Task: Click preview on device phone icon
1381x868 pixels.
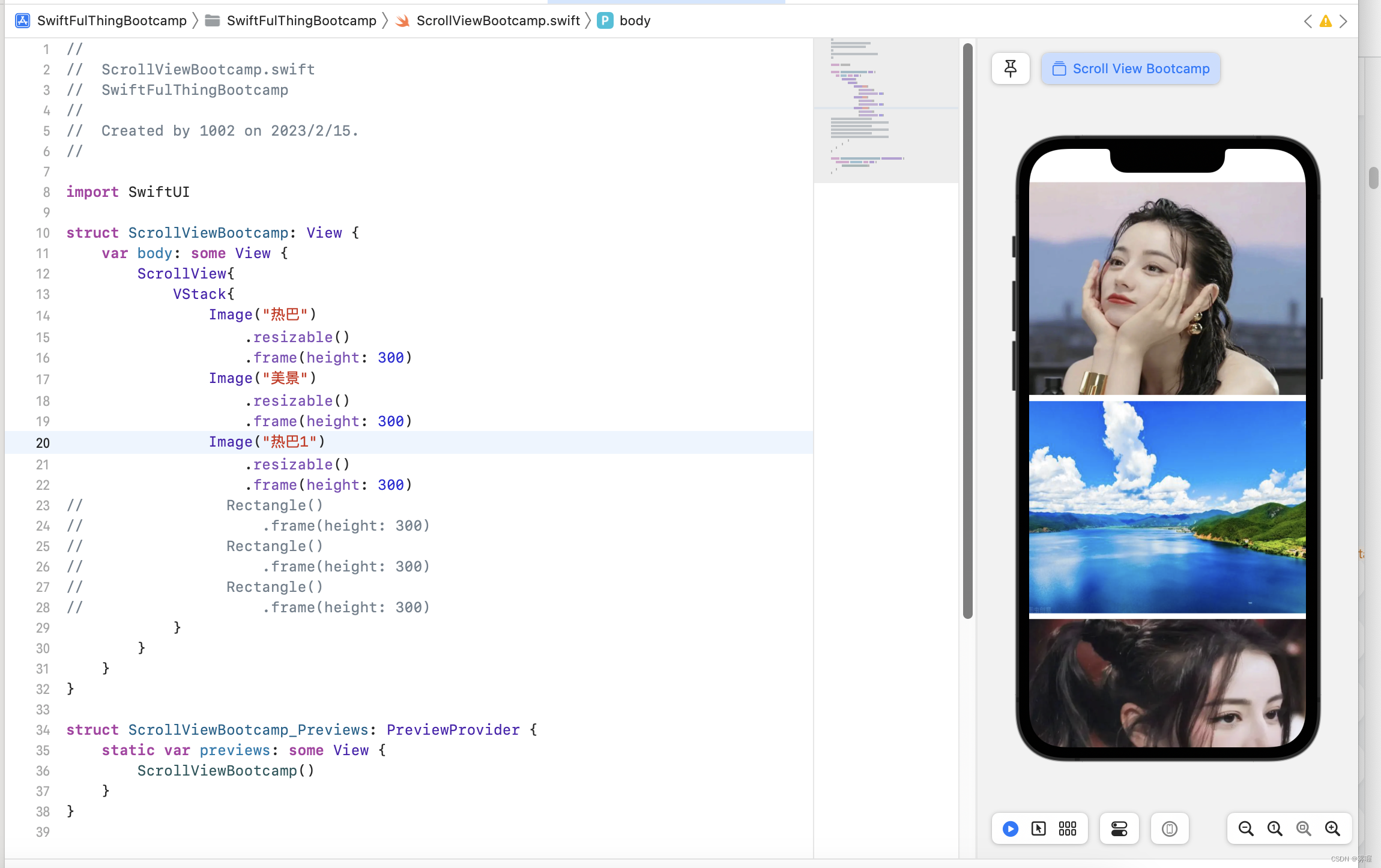Action: coord(1169,829)
